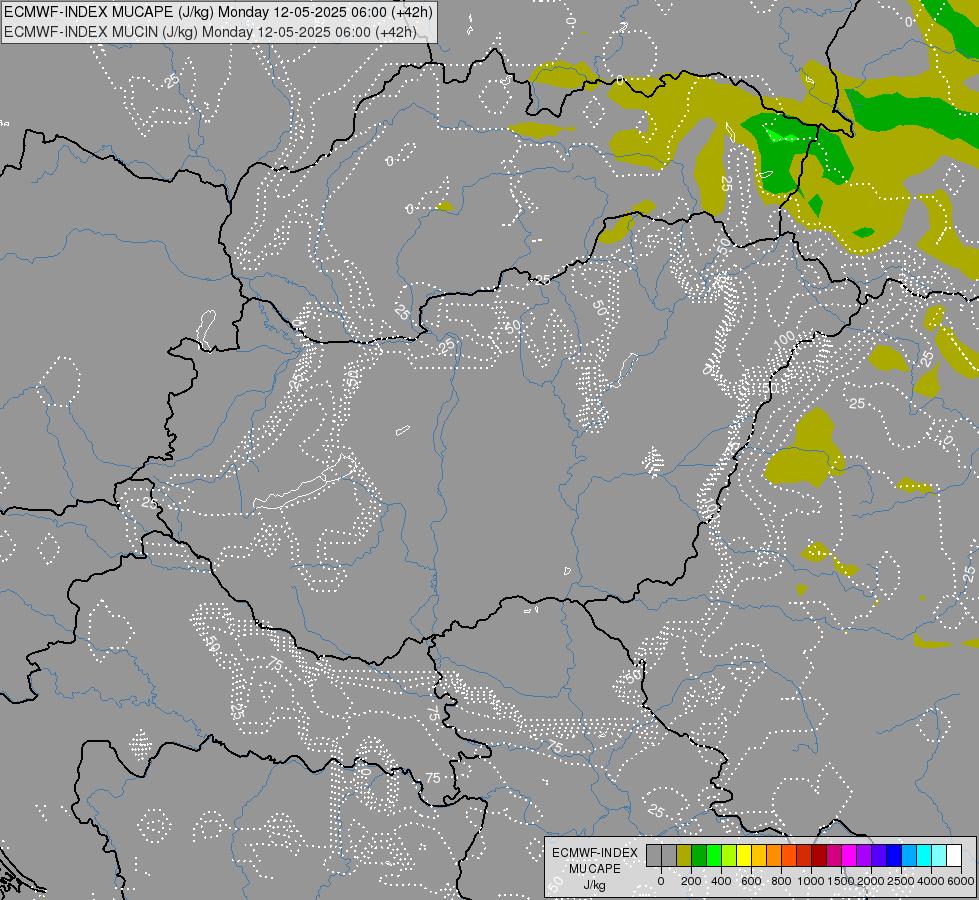979x900 pixels.
Task: Click the purple swatch left of 2000 tick
Action: click(x=863, y=856)
